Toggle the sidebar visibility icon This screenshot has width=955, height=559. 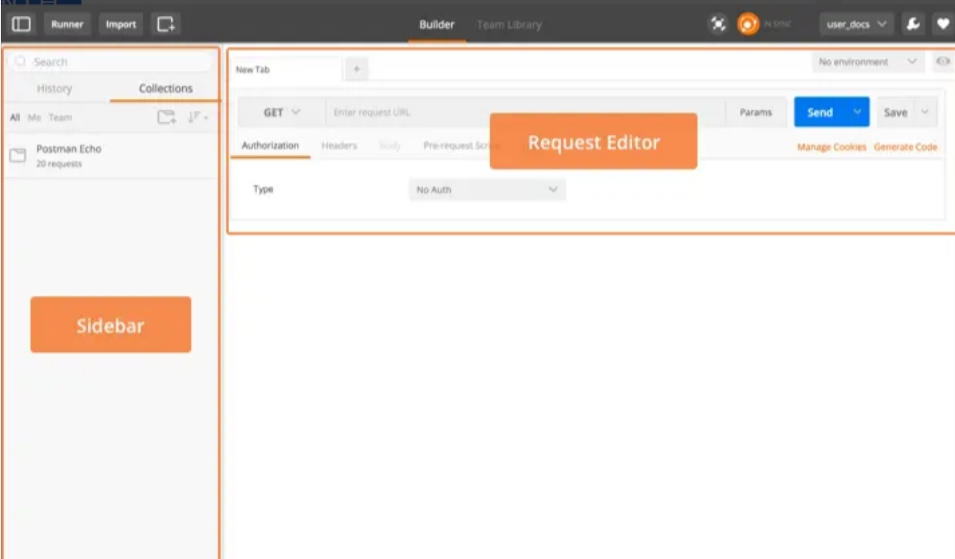pyautogui.click(x=21, y=24)
